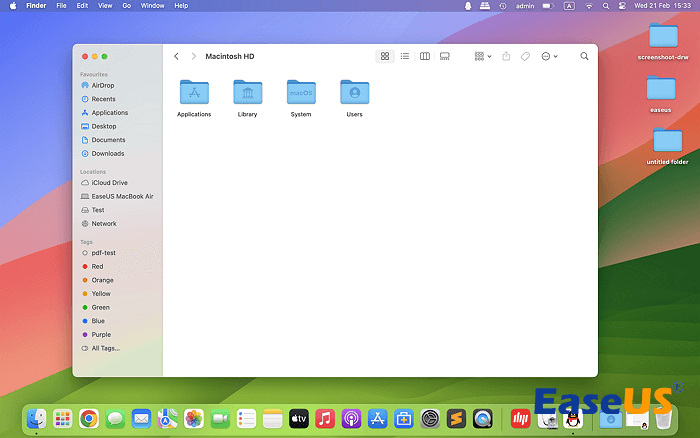The height and width of the screenshot is (438, 700).
Task: Click All Tags… in the sidebar
Action: click(105, 348)
